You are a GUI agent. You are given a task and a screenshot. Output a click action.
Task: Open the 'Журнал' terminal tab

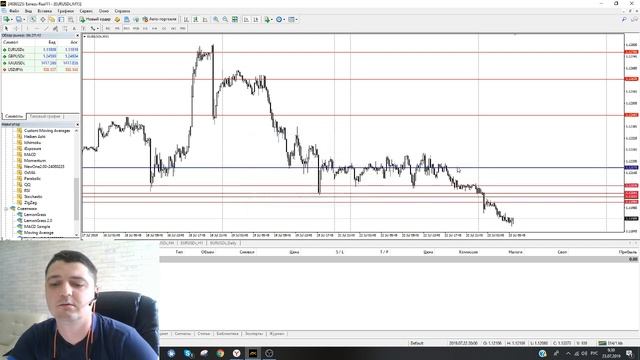(x=277, y=333)
